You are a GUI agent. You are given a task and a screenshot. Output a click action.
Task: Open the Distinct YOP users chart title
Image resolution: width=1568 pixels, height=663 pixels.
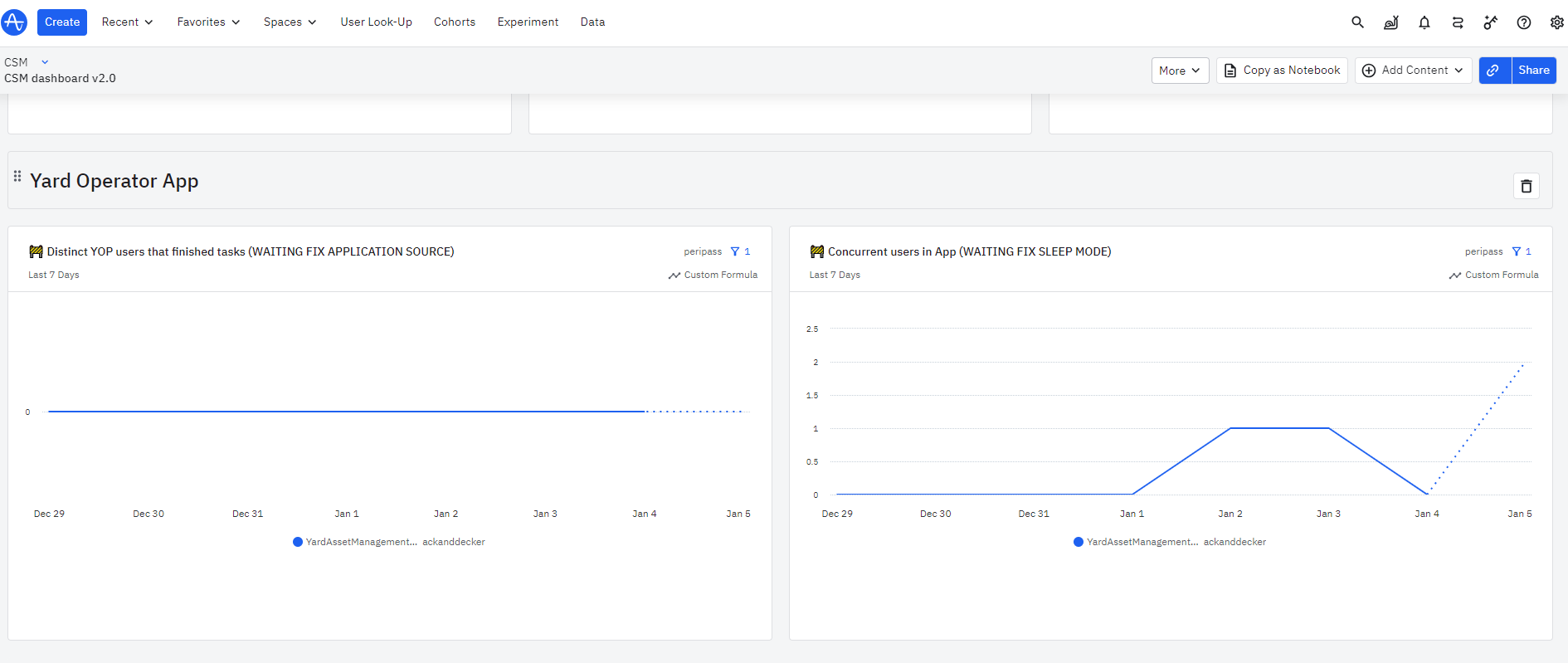(251, 251)
